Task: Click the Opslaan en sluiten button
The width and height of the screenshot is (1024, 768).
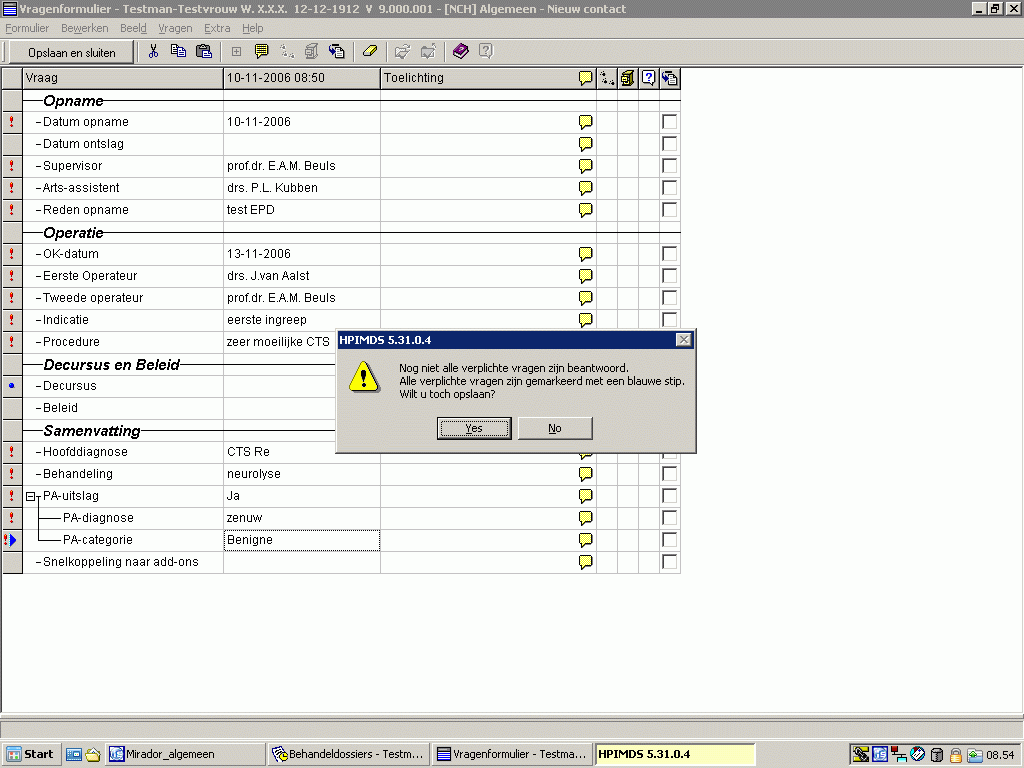Action: click(71, 52)
